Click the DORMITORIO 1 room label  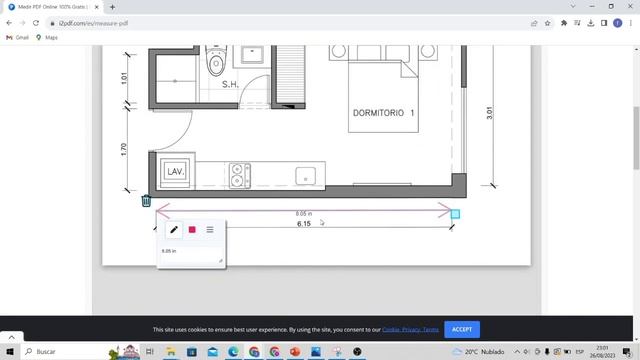click(383, 113)
